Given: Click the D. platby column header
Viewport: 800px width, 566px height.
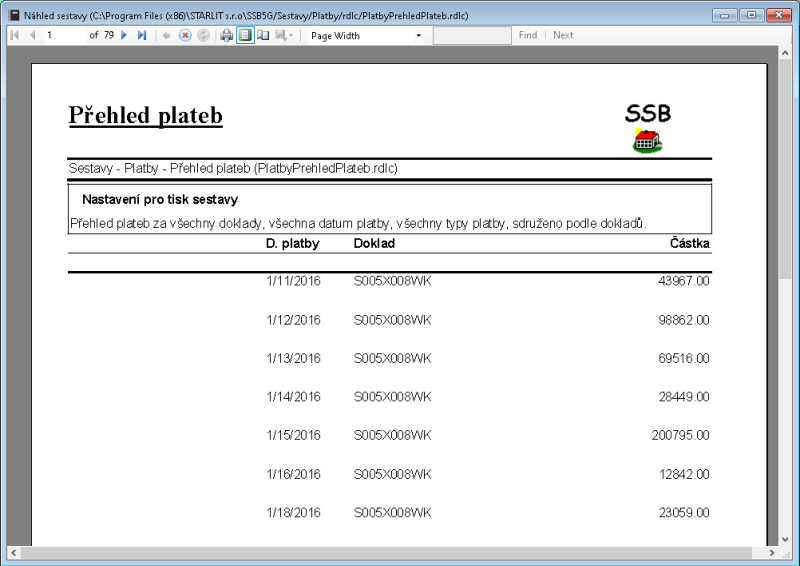Looking at the screenshot, I should [x=292, y=243].
